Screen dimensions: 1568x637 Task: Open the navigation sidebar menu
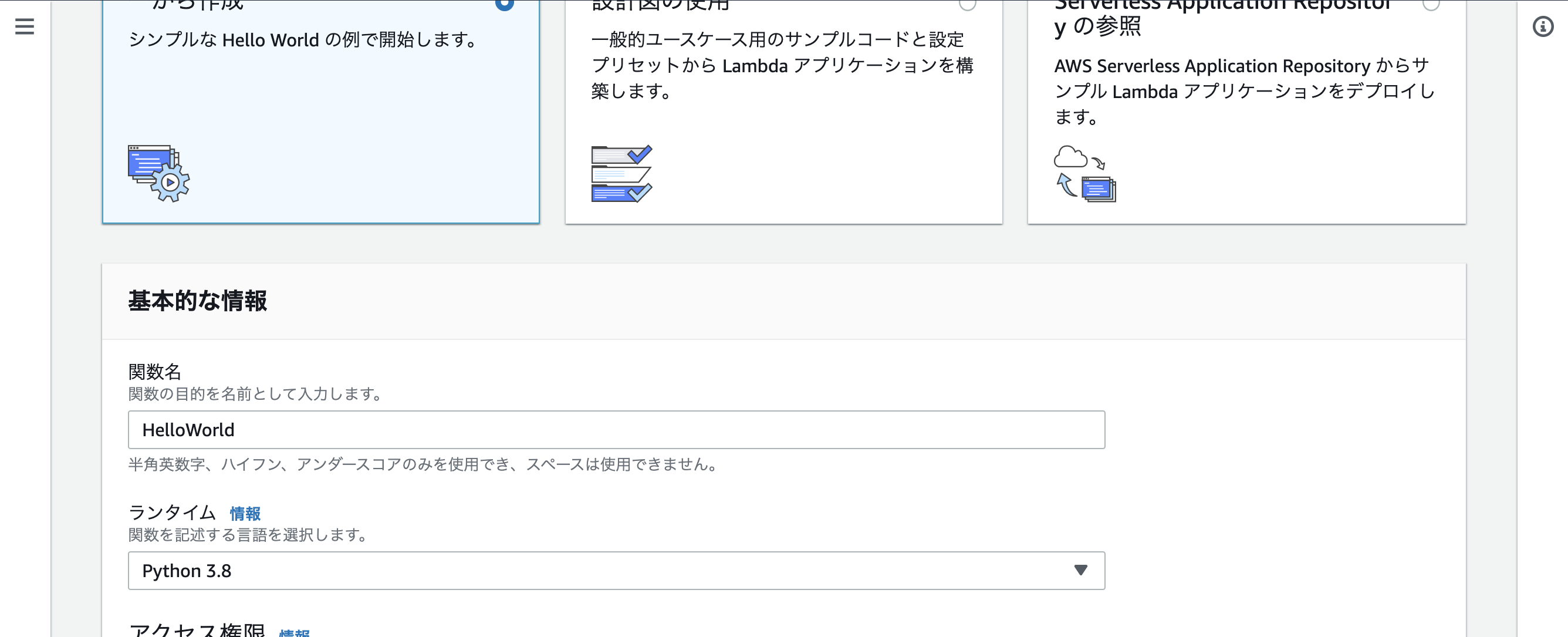(x=23, y=27)
